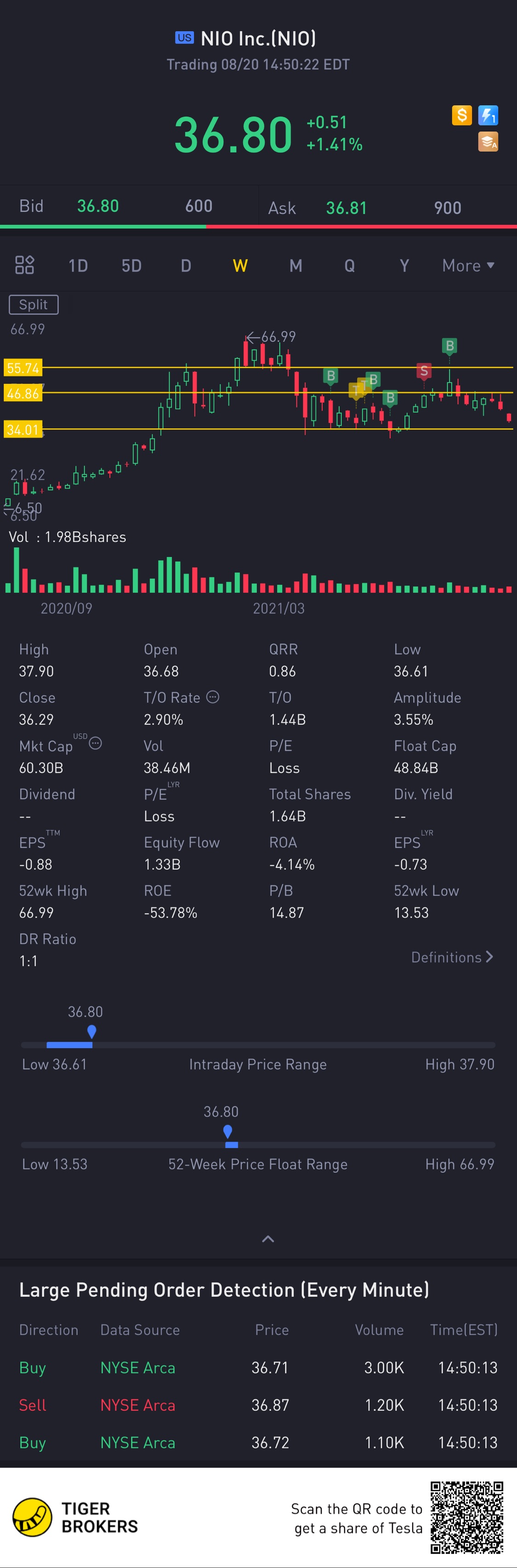Tap the QRR value 0.86
517x1568 pixels.
pos(283,671)
